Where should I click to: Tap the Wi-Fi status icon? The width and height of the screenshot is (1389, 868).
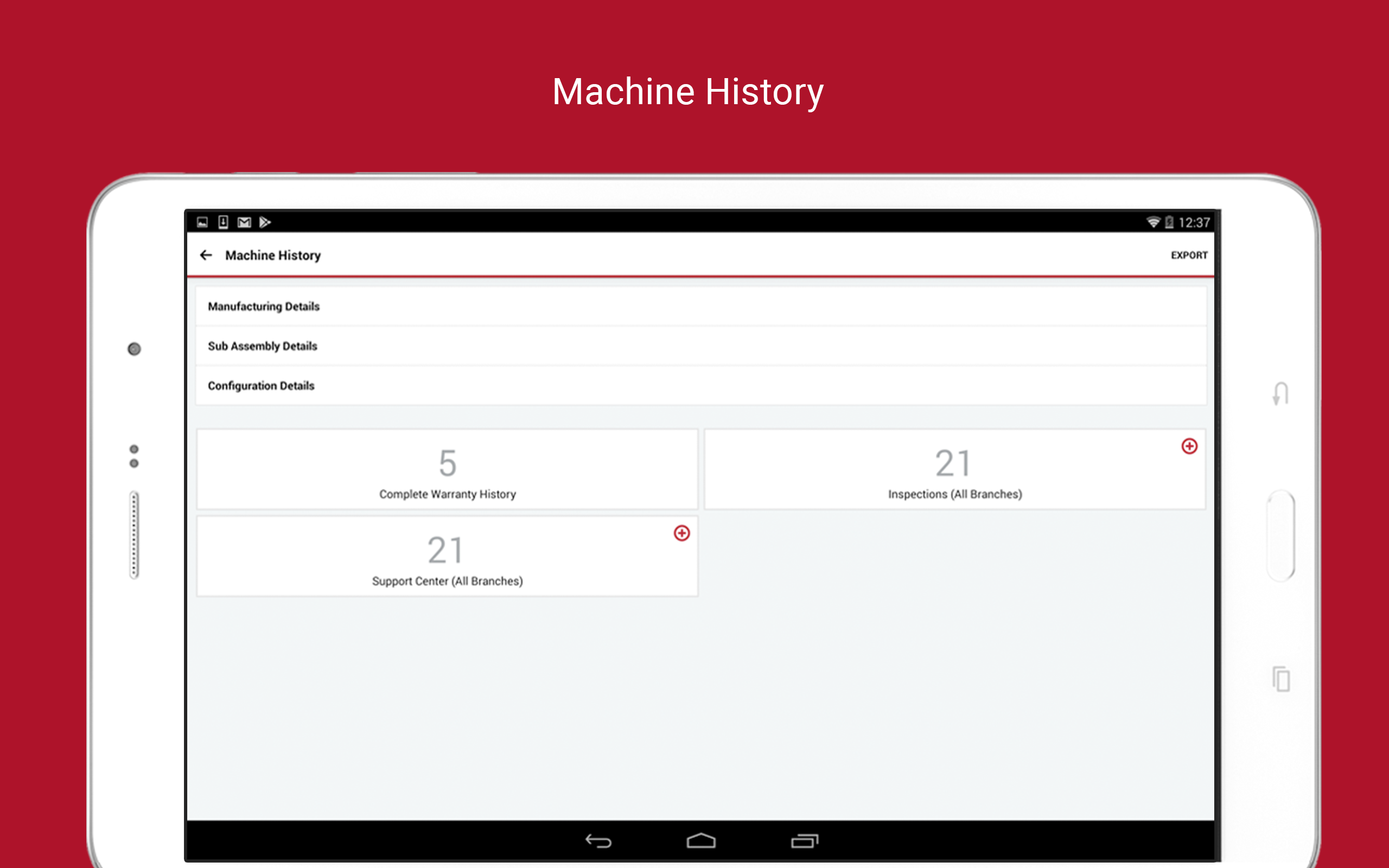(1152, 222)
